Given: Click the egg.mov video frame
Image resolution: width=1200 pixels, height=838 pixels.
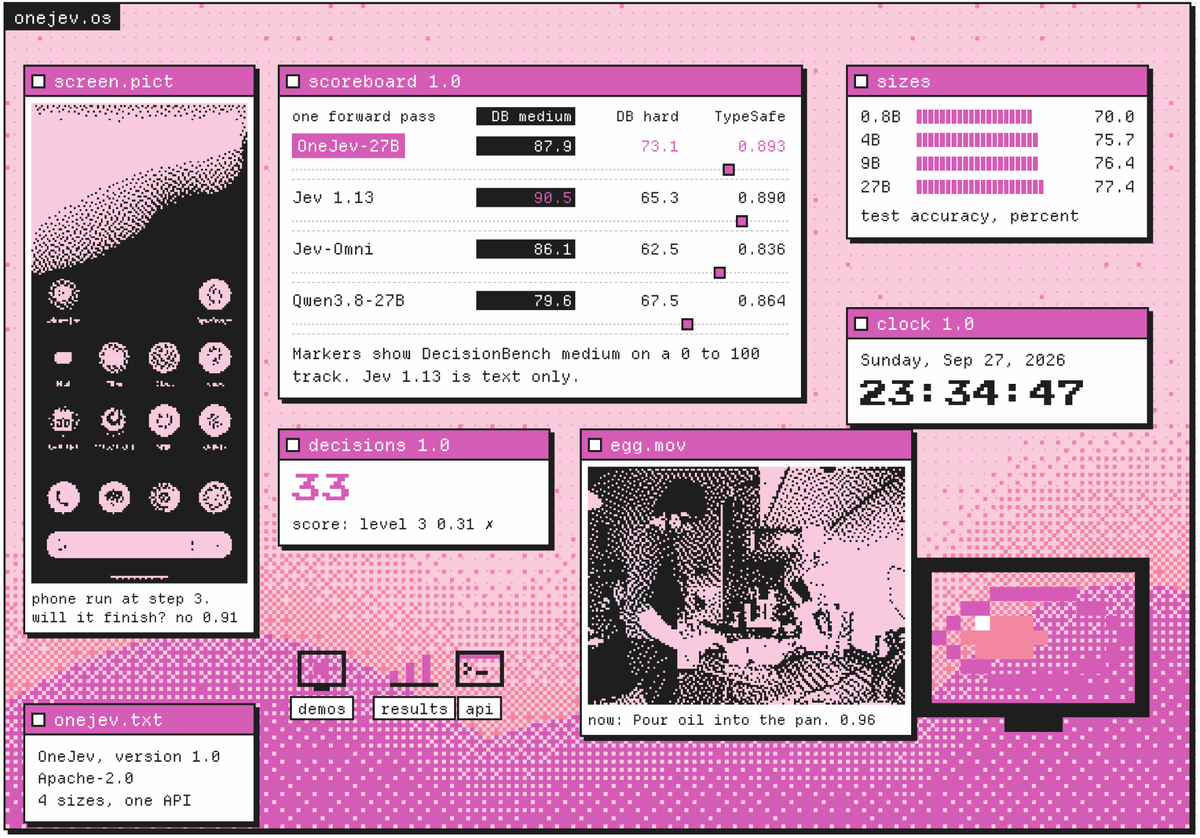Looking at the screenshot, I should (x=746, y=585).
